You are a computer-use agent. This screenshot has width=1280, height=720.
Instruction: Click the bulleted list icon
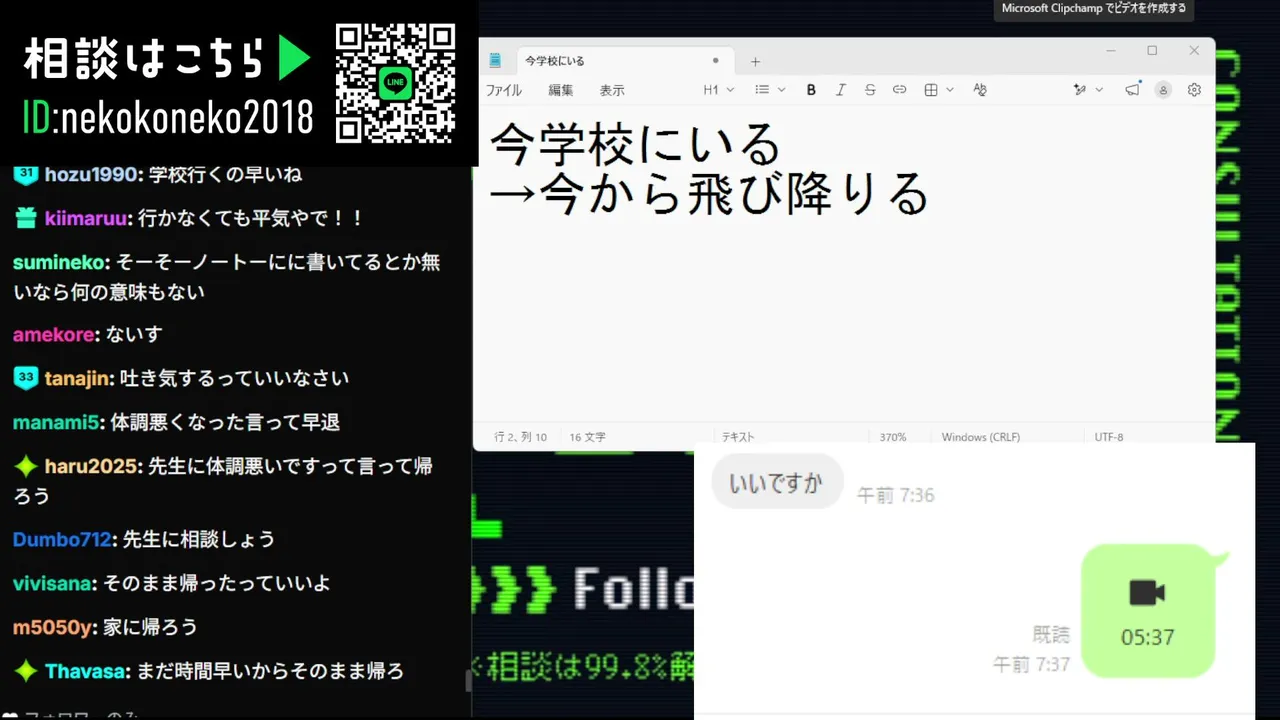pyautogui.click(x=762, y=90)
